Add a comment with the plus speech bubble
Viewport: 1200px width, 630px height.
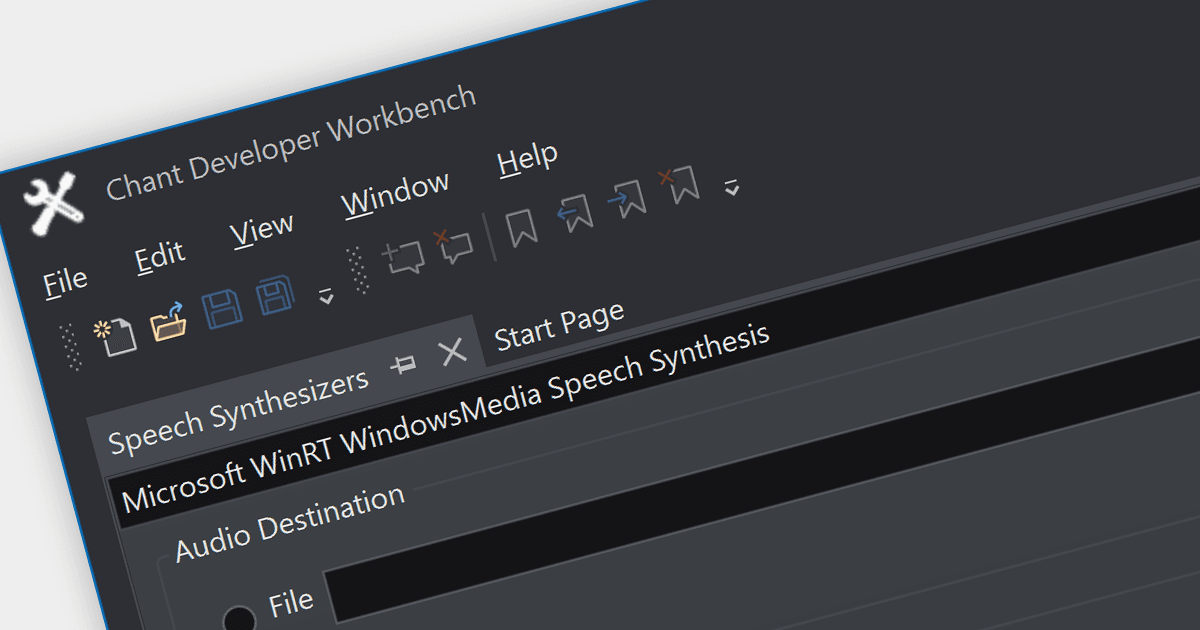pyautogui.click(x=403, y=258)
